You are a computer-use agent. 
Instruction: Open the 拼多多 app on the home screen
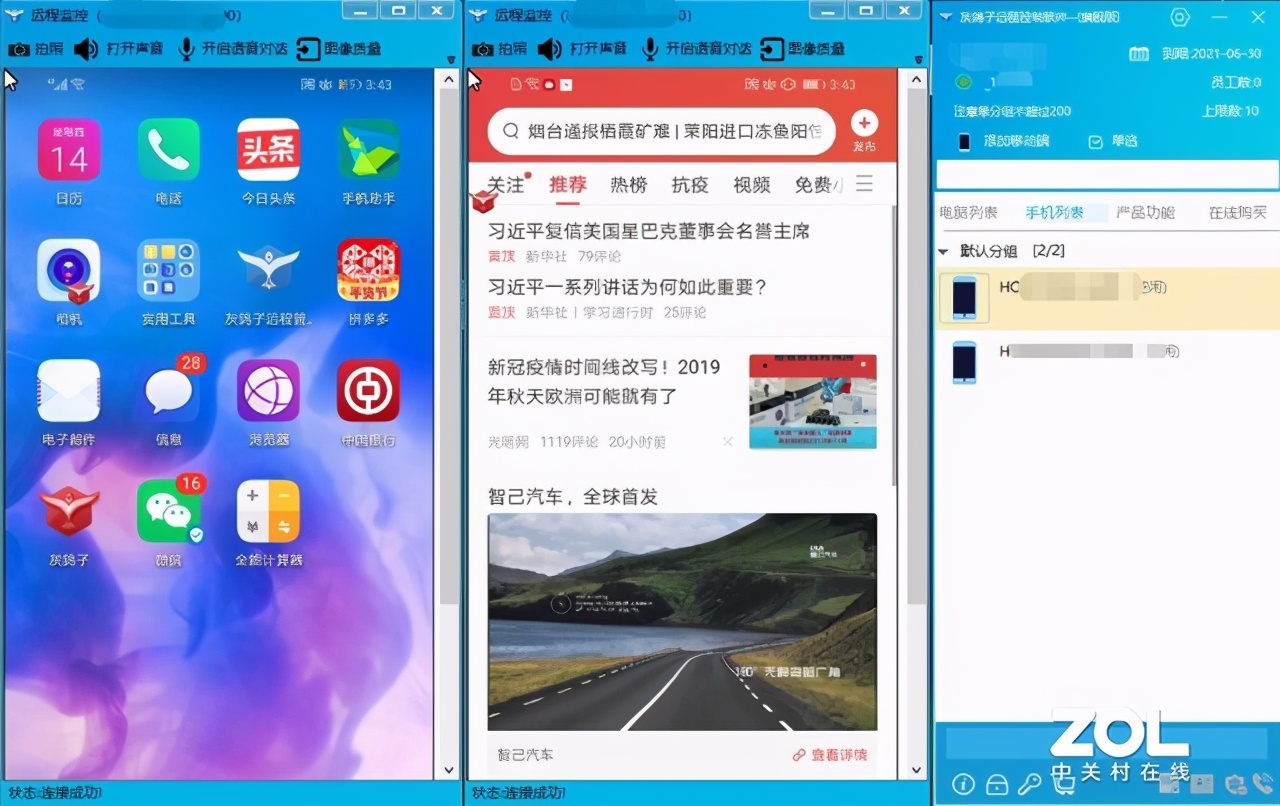pos(368,270)
